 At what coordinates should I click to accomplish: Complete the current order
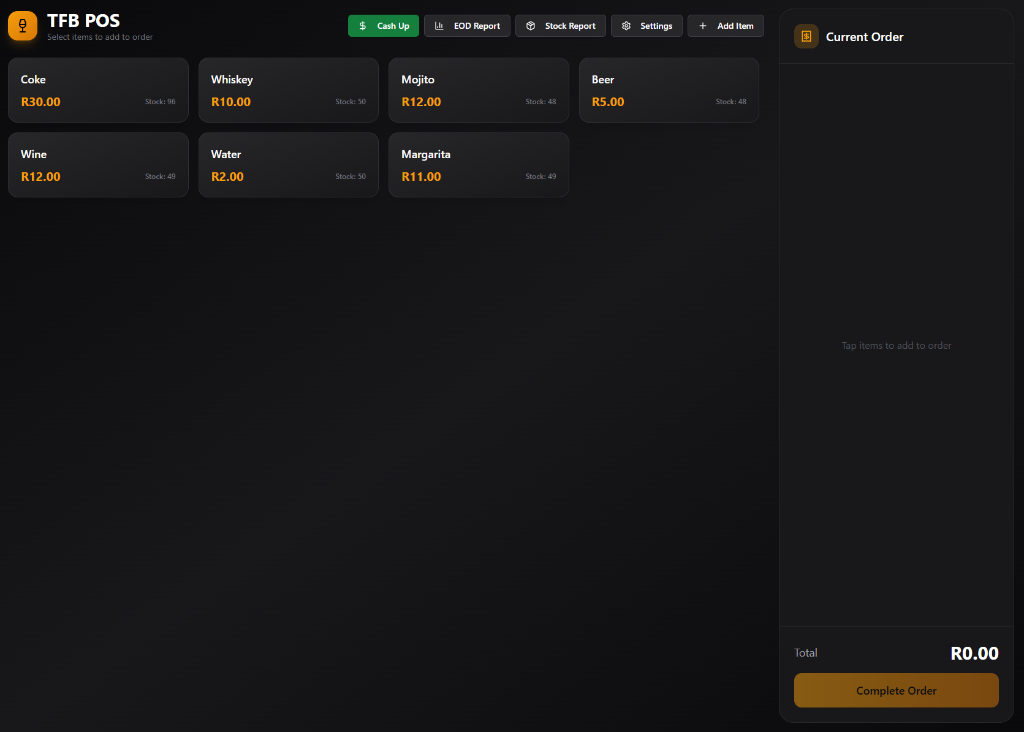tap(896, 690)
